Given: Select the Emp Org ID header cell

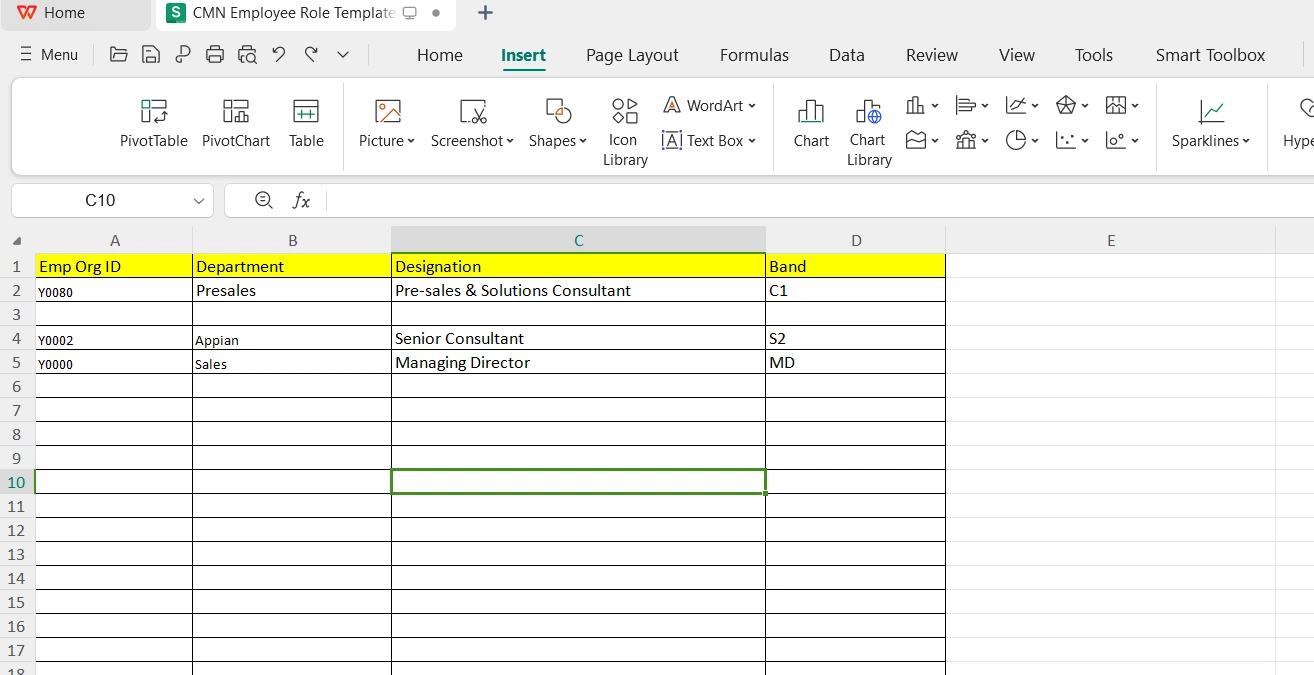Looking at the screenshot, I should tap(114, 266).
